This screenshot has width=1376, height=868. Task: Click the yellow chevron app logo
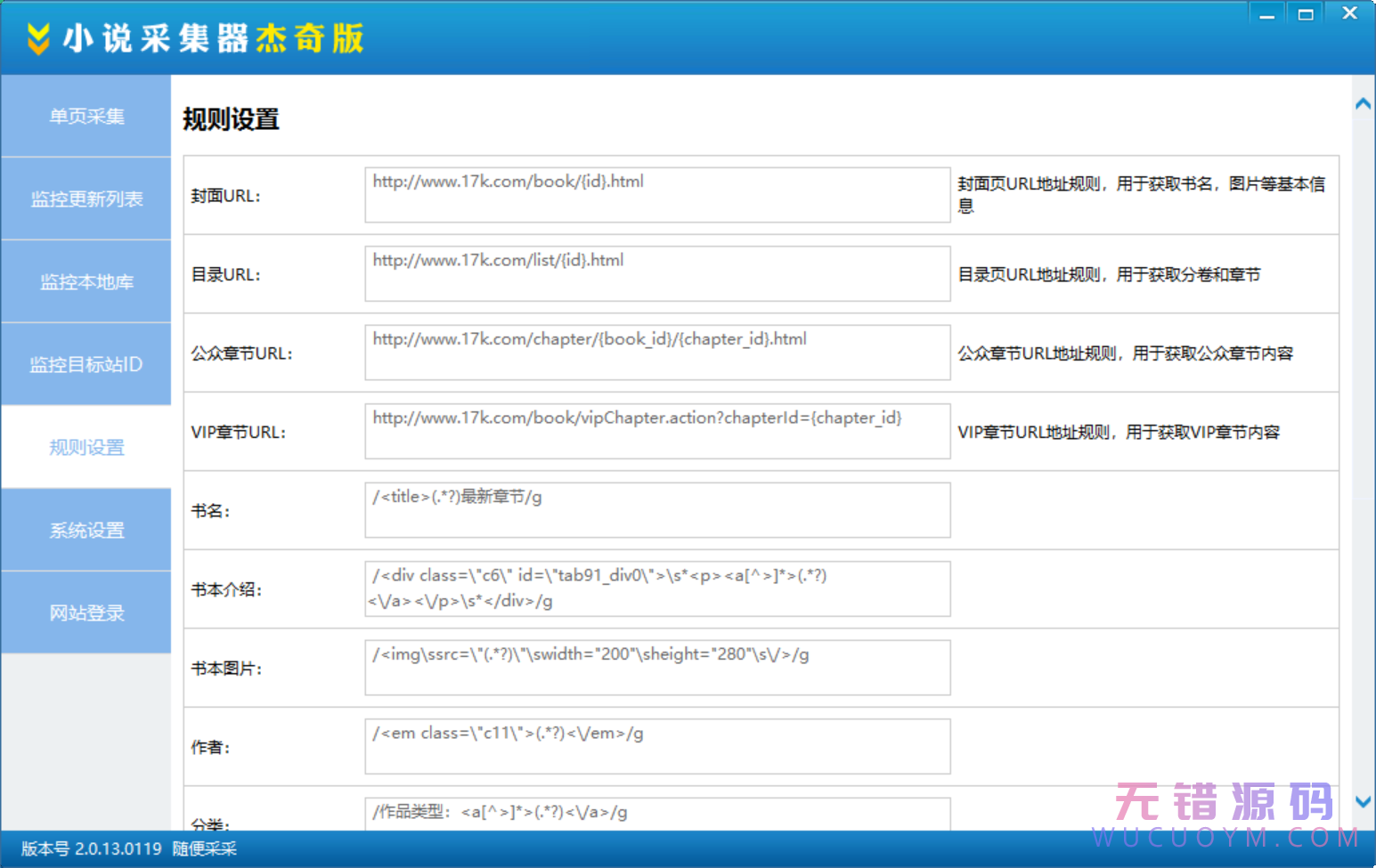click(37, 38)
